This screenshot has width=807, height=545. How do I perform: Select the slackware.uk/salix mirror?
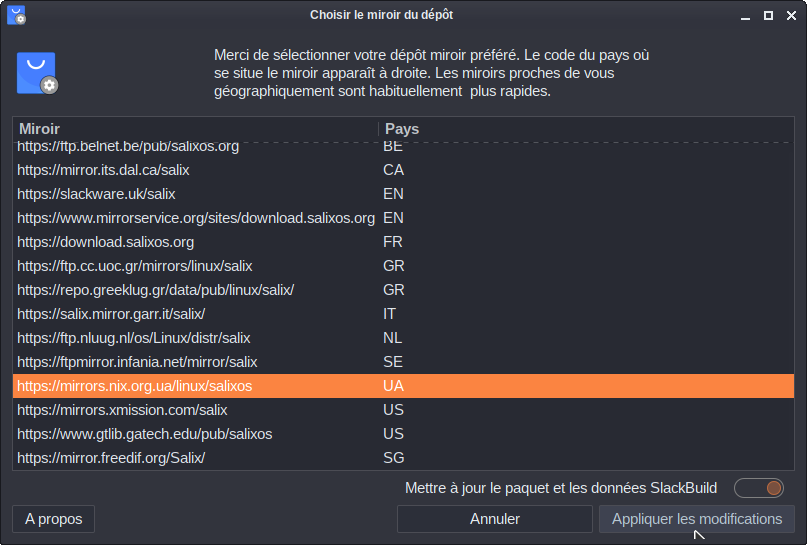[x=96, y=194]
